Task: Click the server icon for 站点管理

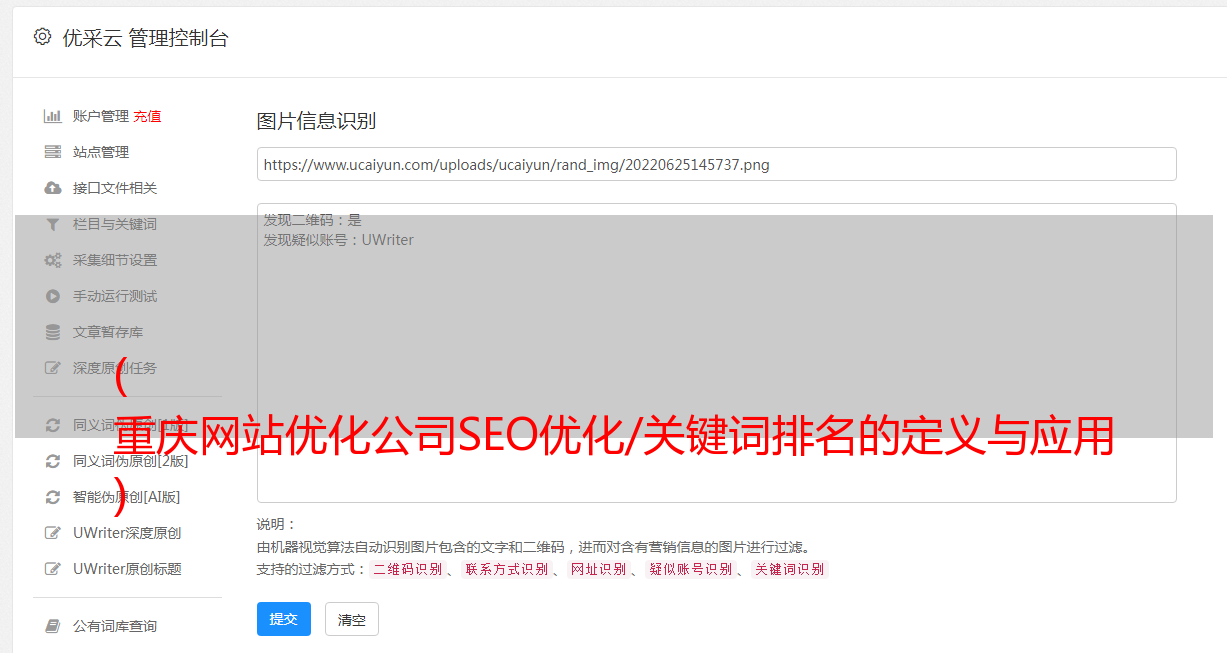Action: (x=53, y=152)
